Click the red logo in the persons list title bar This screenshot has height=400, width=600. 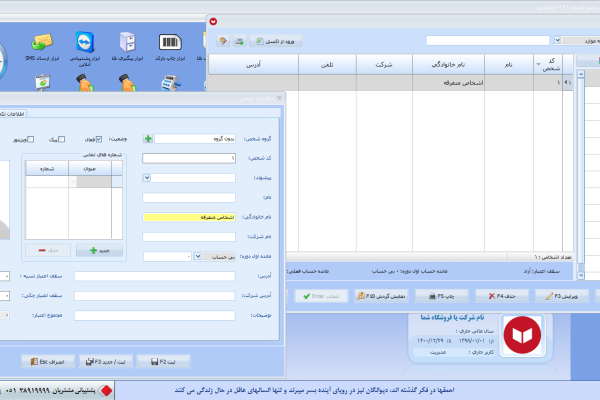coord(213,21)
